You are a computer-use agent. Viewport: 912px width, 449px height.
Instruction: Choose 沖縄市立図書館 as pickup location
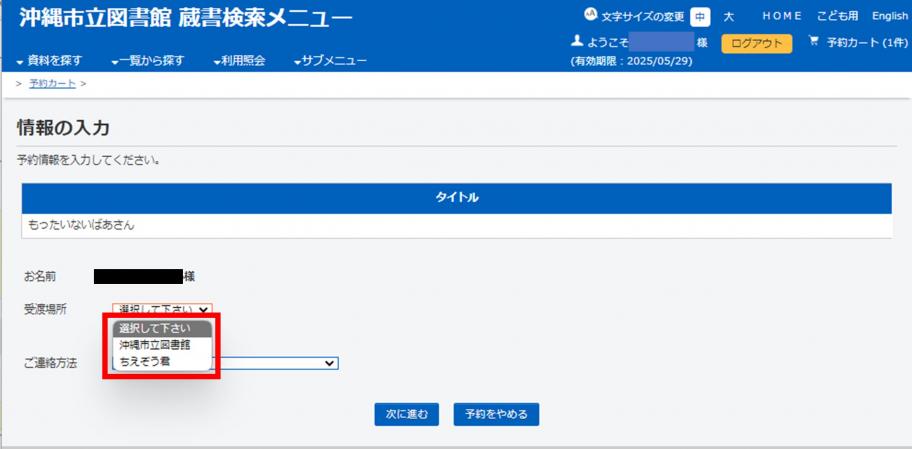point(162,345)
